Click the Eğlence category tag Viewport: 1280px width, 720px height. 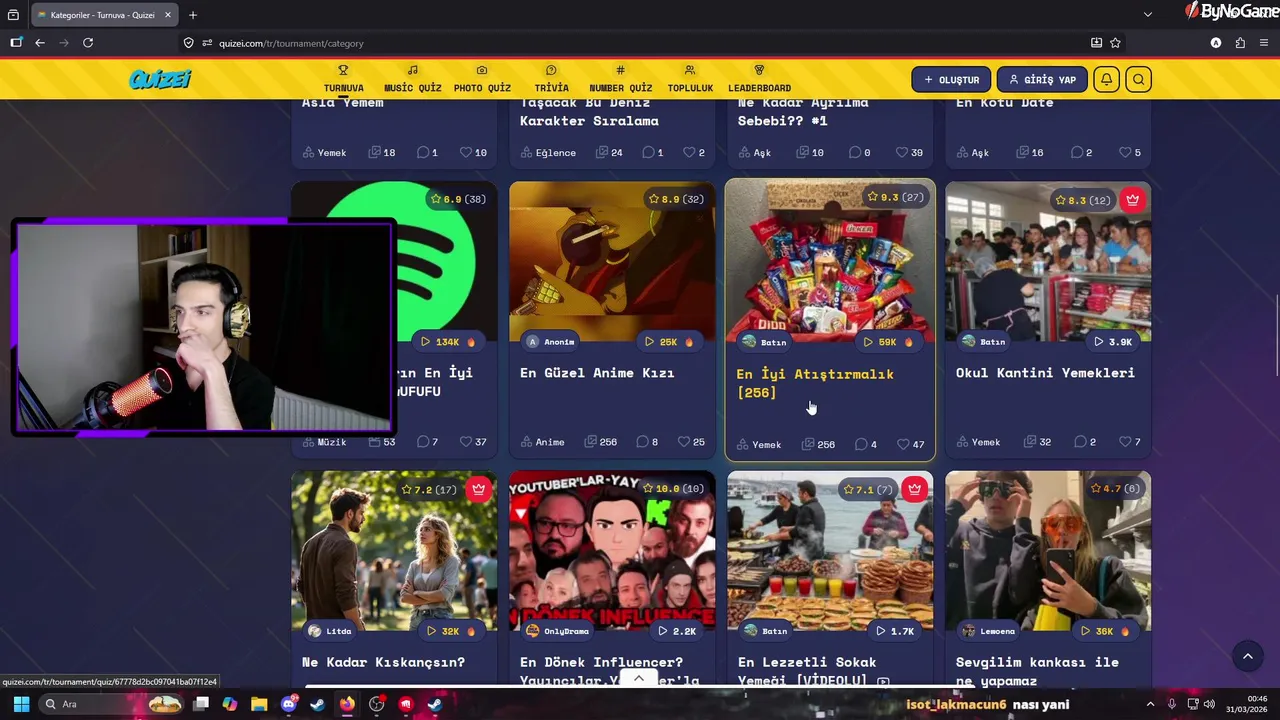548,153
